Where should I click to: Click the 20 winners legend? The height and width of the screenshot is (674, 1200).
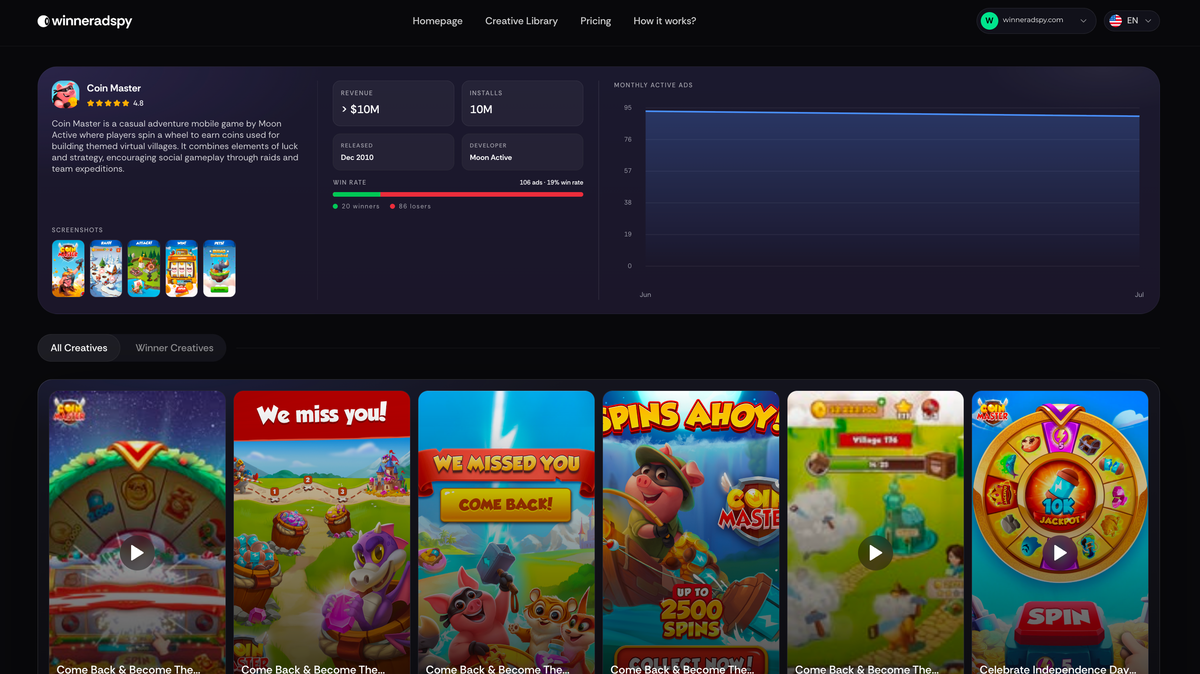point(356,206)
